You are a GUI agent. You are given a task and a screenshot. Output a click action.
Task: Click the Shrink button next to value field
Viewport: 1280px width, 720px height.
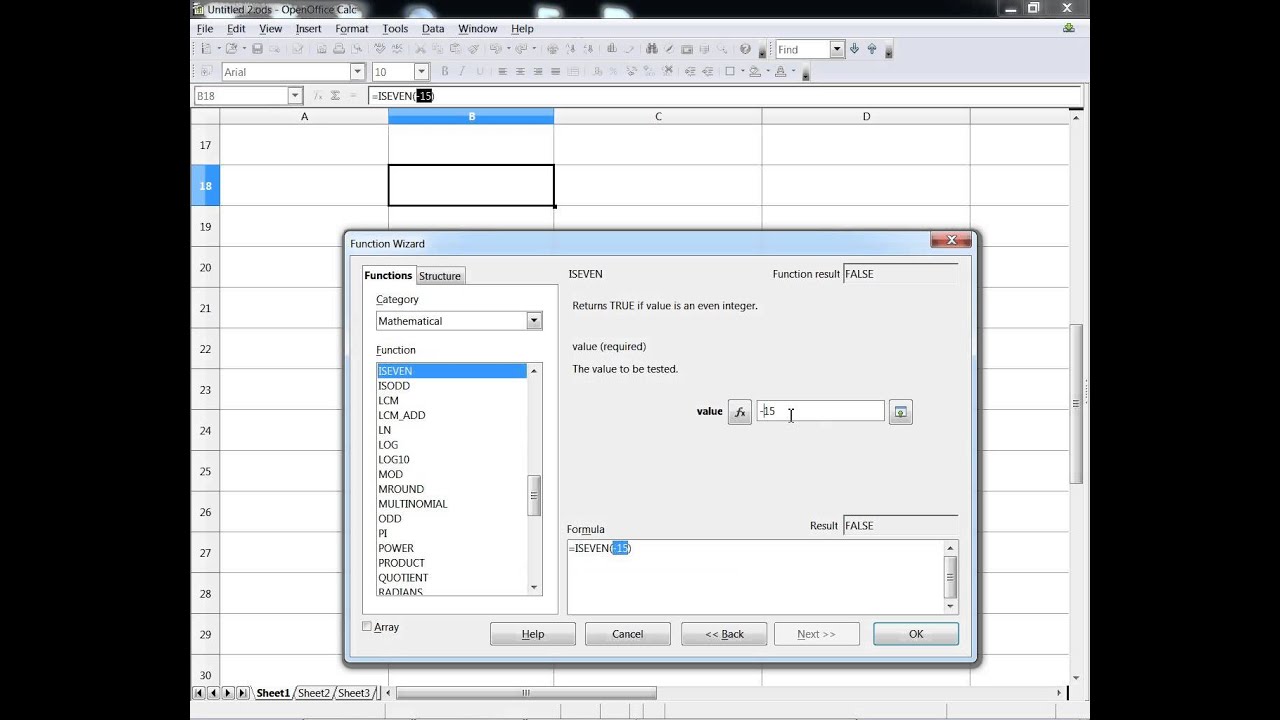pyautogui.click(x=900, y=412)
